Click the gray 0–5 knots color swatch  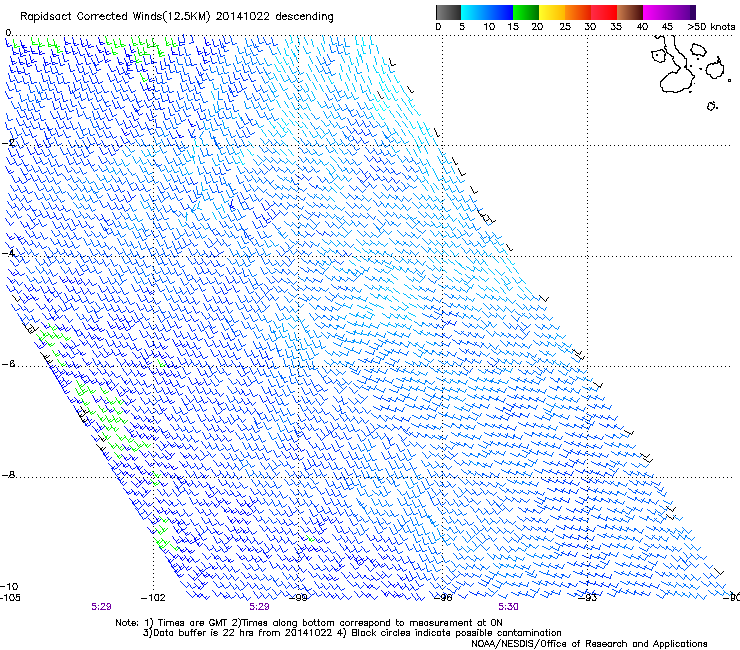[x=448, y=12]
